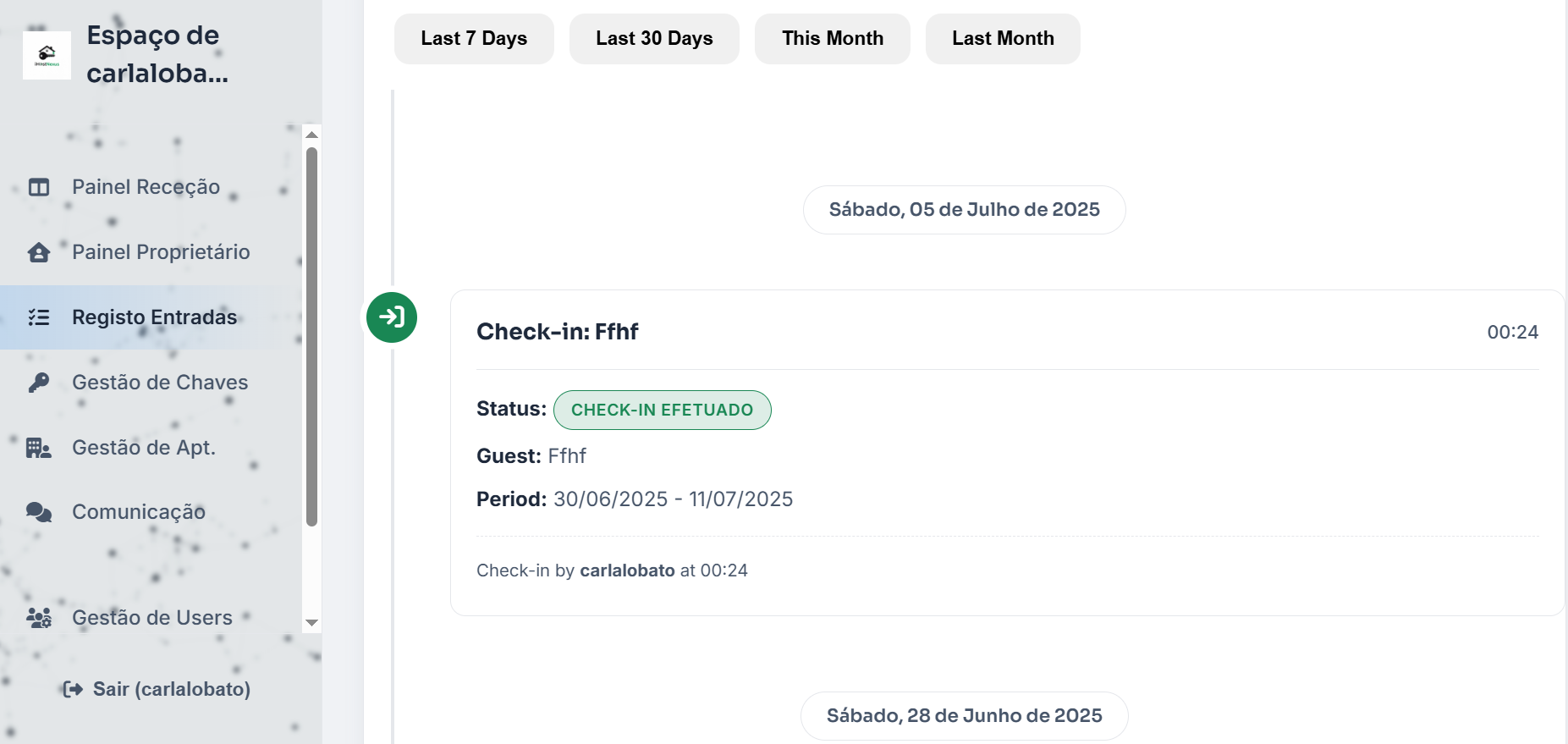Click the Registo Entradas checklist icon
The height and width of the screenshot is (744, 1568).
coord(39,317)
